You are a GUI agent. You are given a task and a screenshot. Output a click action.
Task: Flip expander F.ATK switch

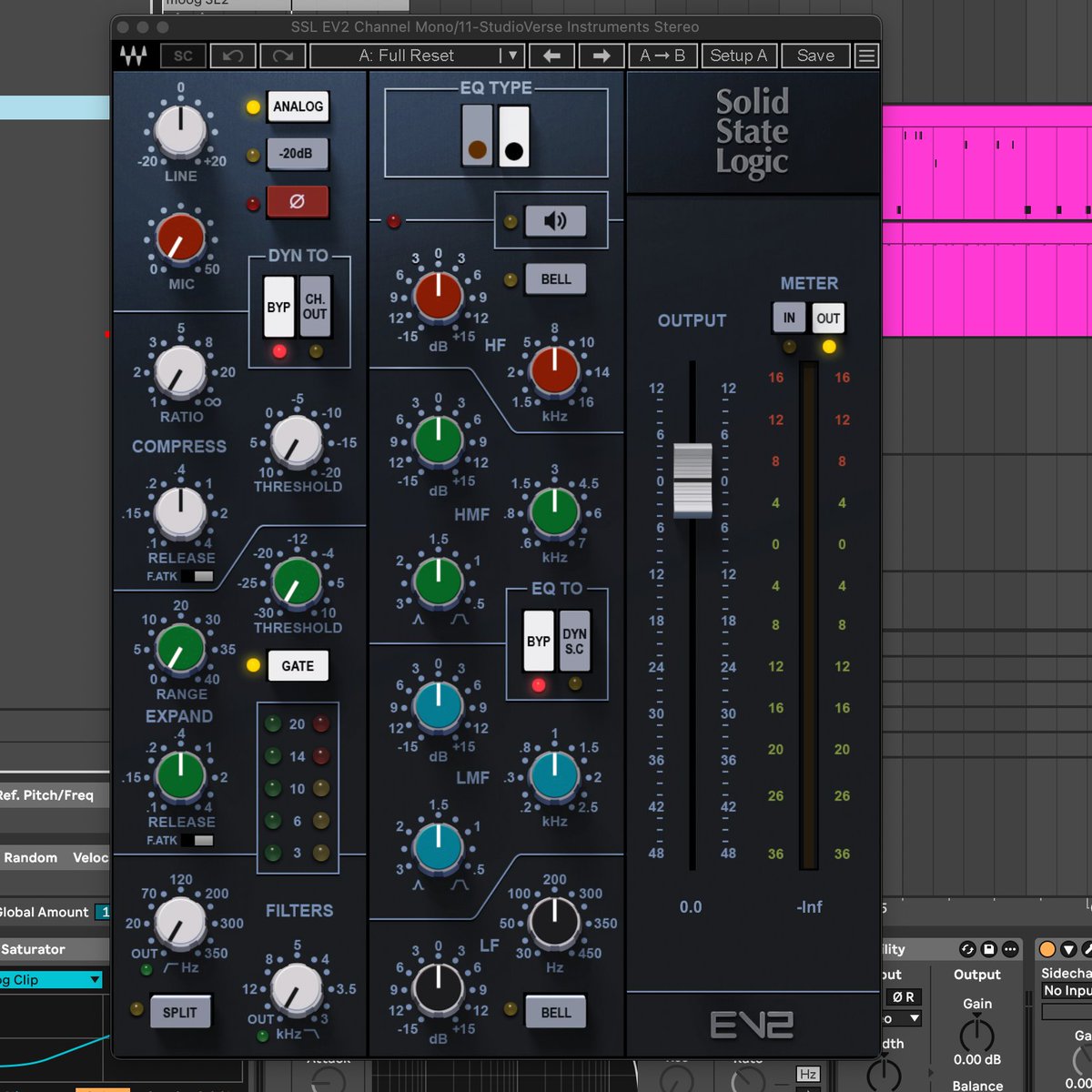197,840
